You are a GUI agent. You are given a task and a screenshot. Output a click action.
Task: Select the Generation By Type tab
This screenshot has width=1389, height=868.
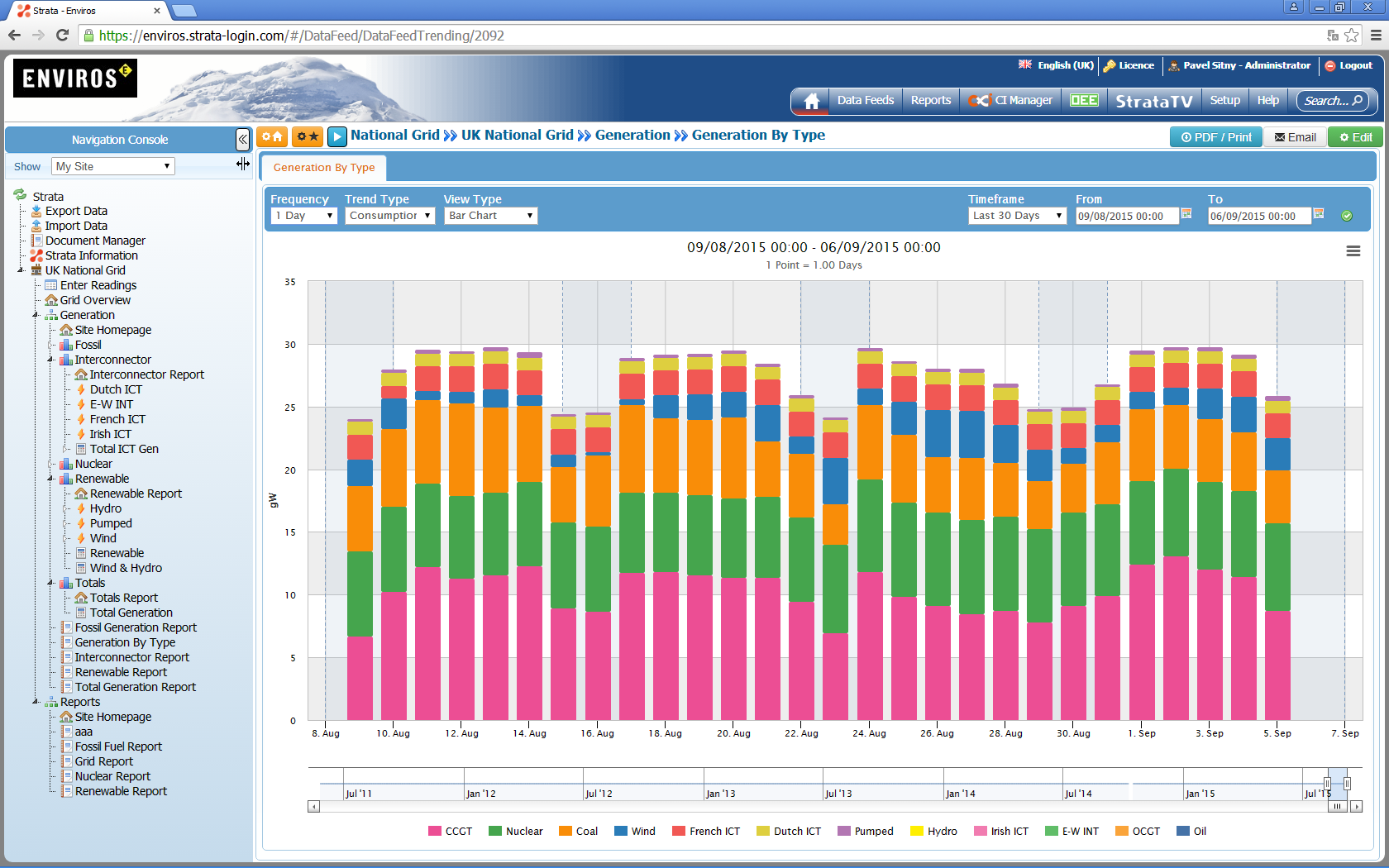324,168
